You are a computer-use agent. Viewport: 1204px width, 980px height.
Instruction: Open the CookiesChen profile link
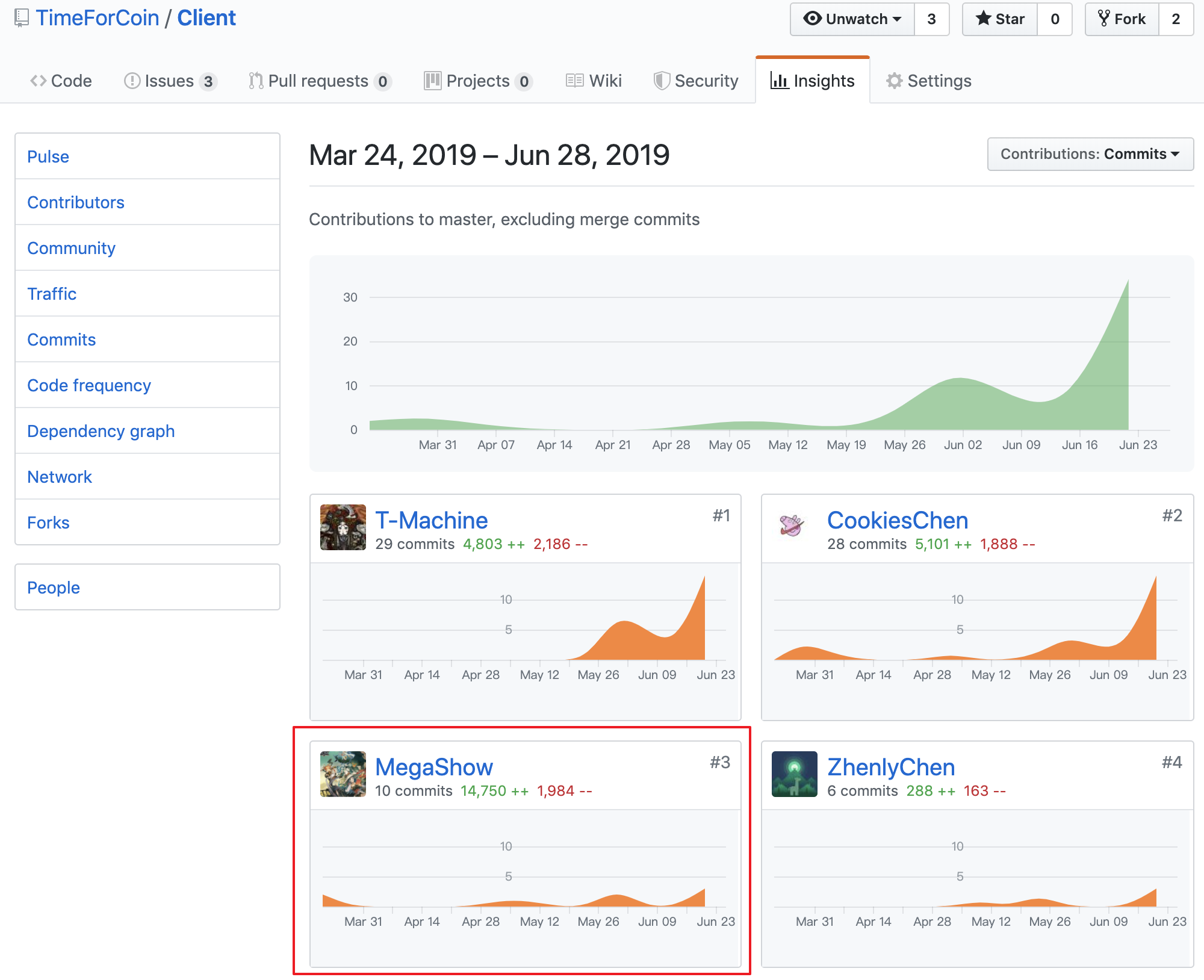tap(898, 520)
